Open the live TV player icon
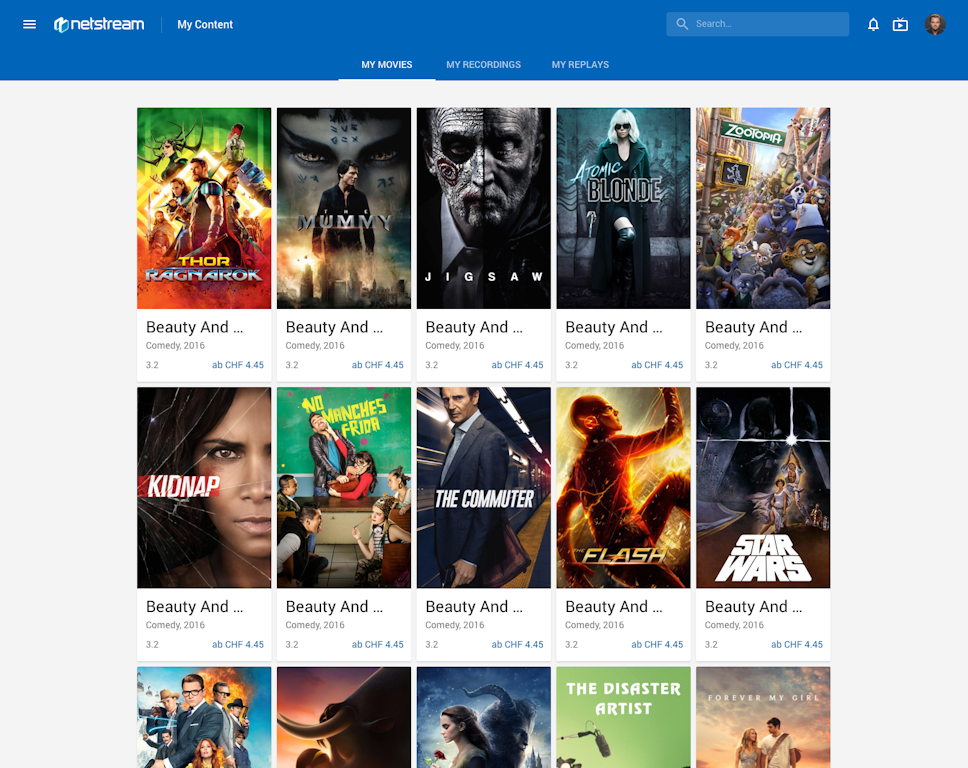Image resolution: width=968 pixels, height=768 pixels. coord(900,24)
